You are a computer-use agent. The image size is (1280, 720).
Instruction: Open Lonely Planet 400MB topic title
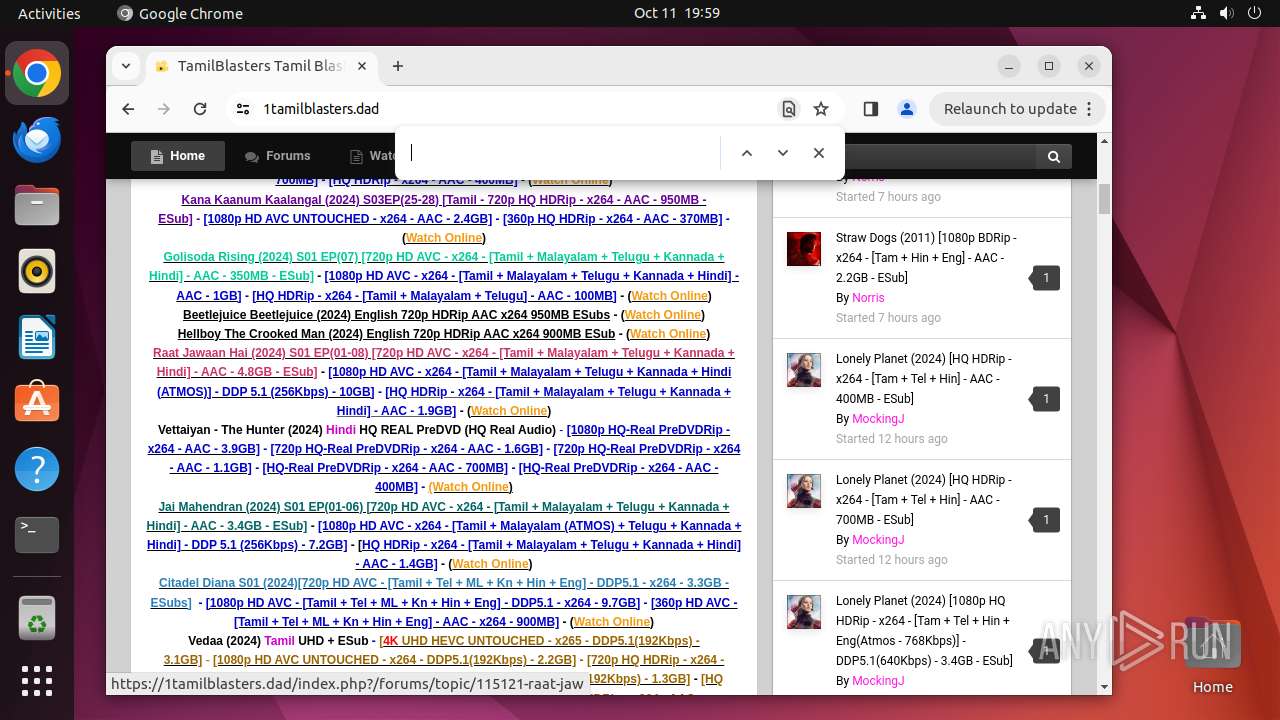tap(923, 379)
